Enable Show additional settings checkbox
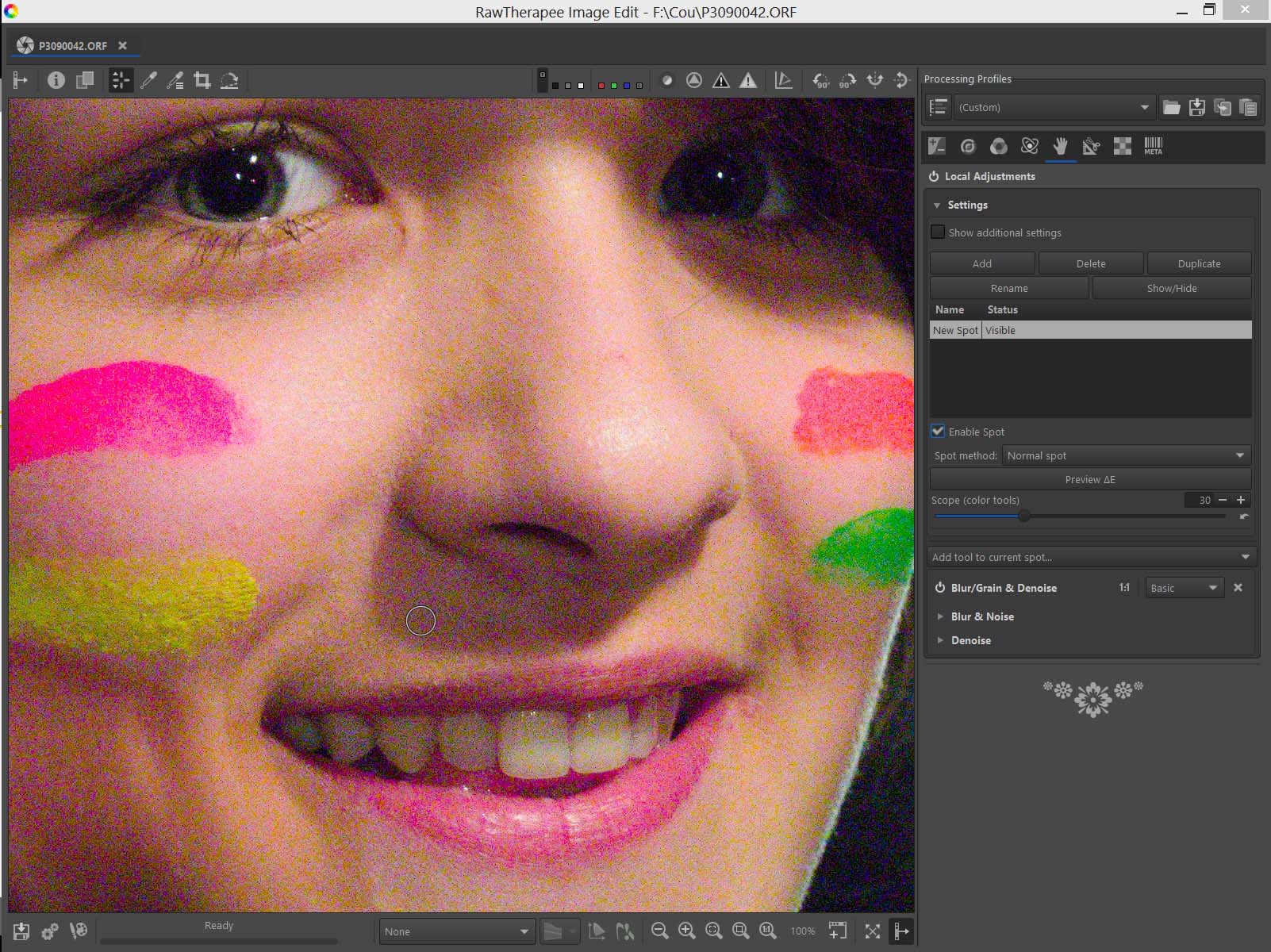Screen dimensions: 1271x952 click(938, 232)
